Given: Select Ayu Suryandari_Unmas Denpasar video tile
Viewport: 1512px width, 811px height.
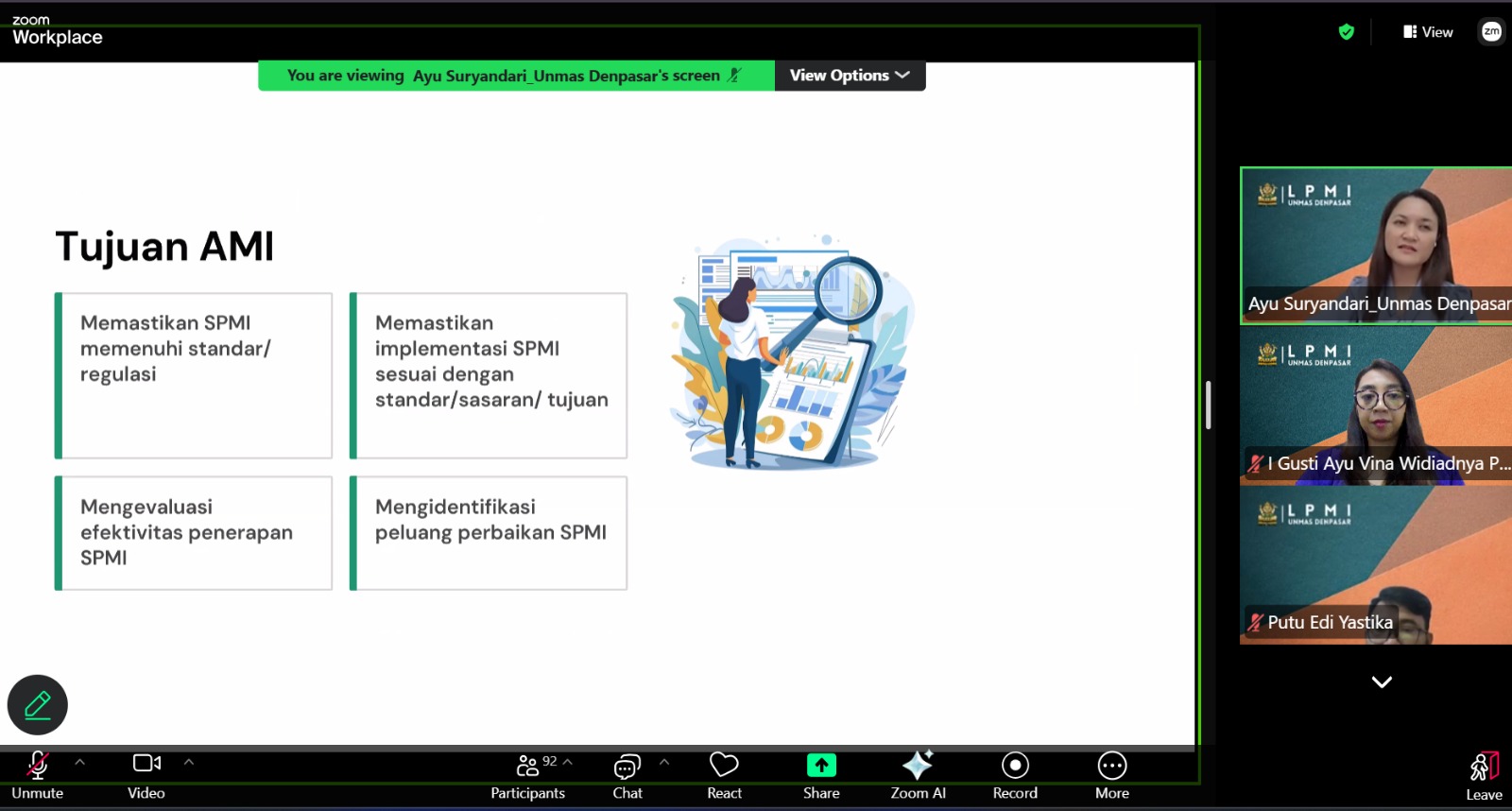Looking at the screenshot, I should tap(1376, 246).
